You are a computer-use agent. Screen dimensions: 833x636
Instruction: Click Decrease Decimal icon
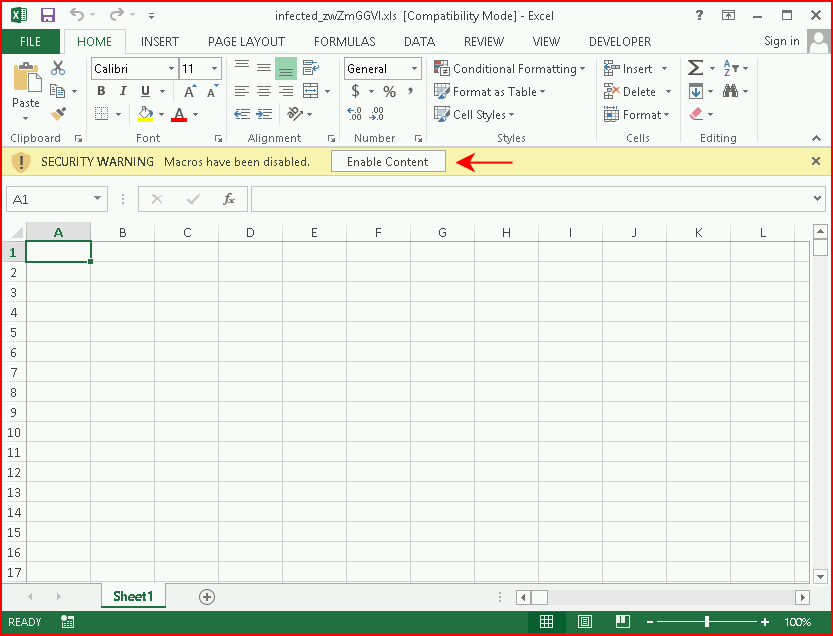click(x=377, y=114)
